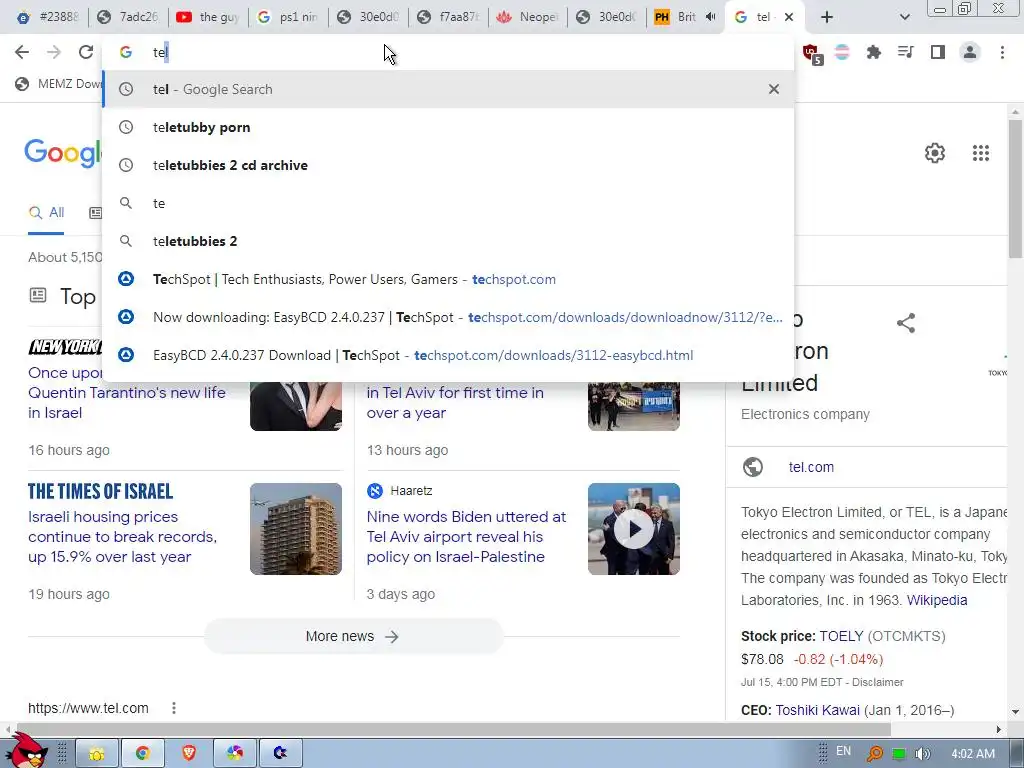The height and width of the screenshot is (768, 1024).
Task: Open a new tab with plus button
Action: (x=827, y=17)
